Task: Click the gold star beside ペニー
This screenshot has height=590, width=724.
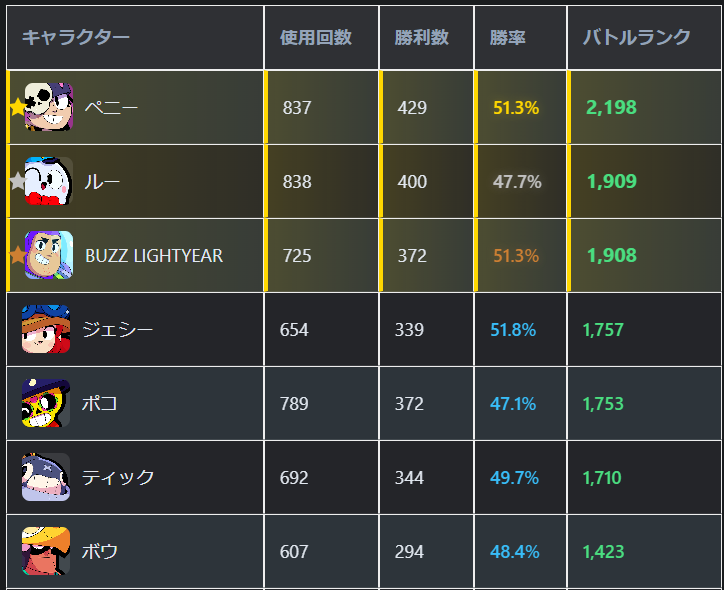Action: tap(17, 107)
